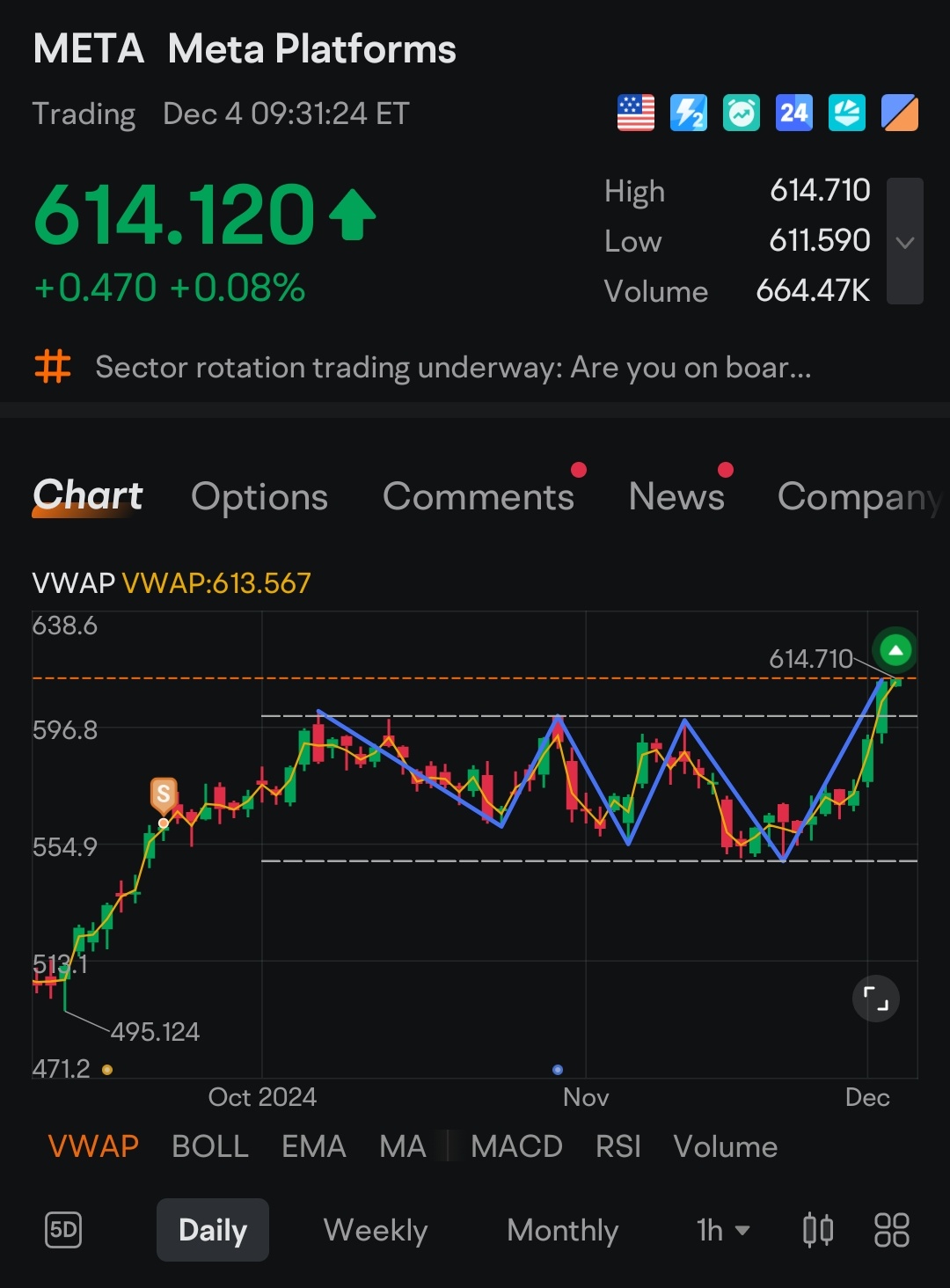This screenshot has height=1288, width=950.
Task: Open the News tab
Action: (676, 497)
